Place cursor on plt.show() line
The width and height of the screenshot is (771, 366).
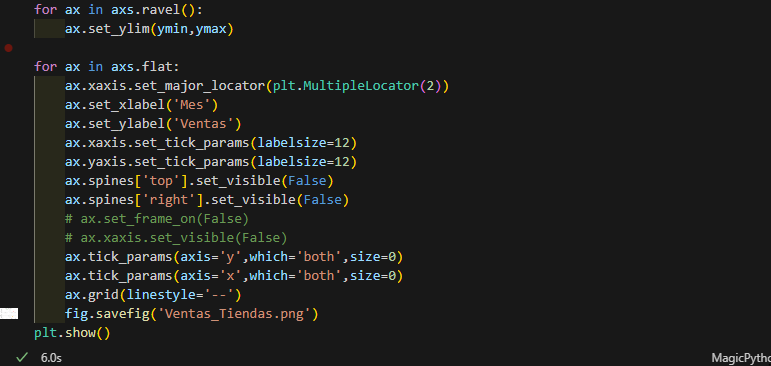tap(72, 333)
